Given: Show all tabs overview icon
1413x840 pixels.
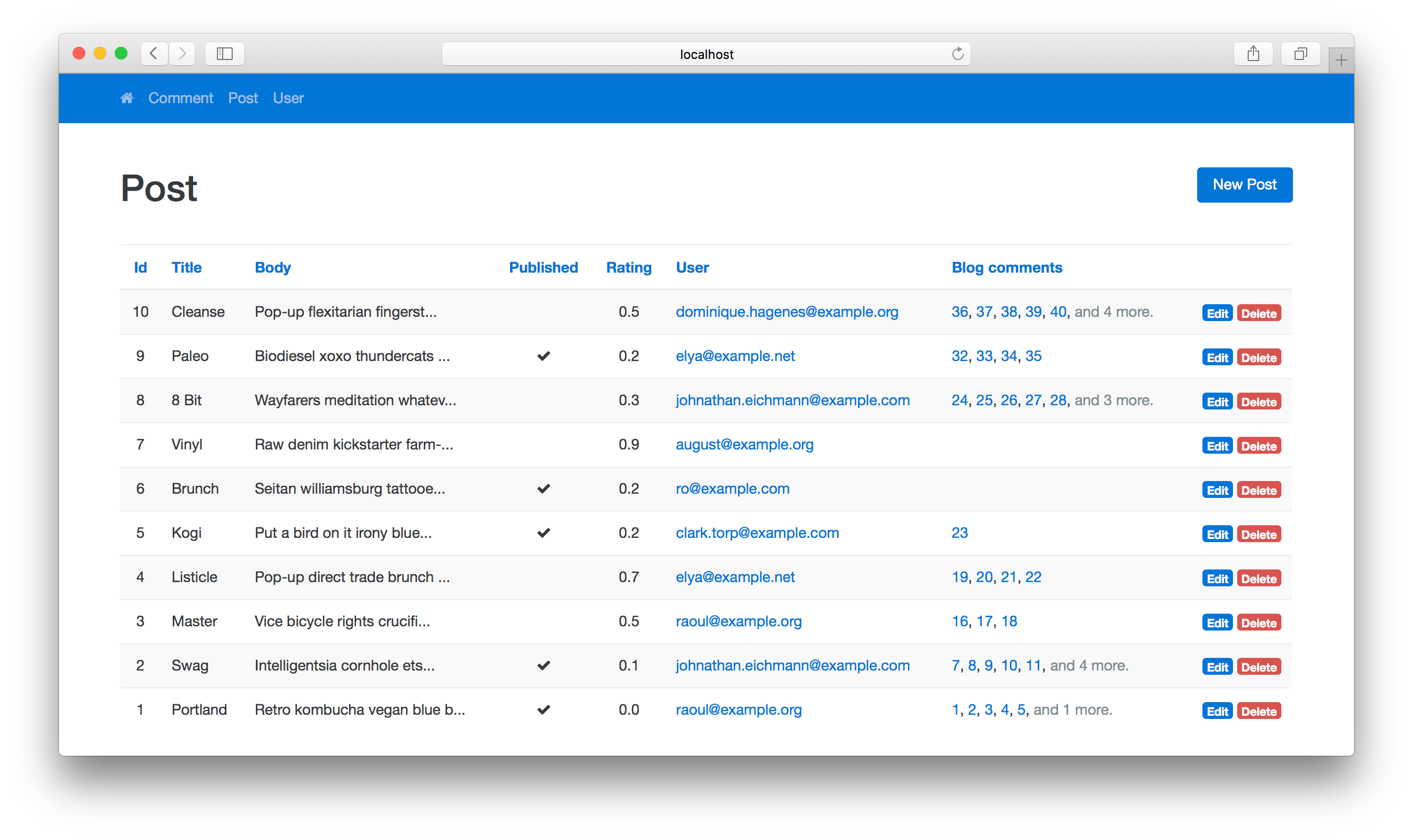Looking at the screenshot, I should tap(1300, 54).
